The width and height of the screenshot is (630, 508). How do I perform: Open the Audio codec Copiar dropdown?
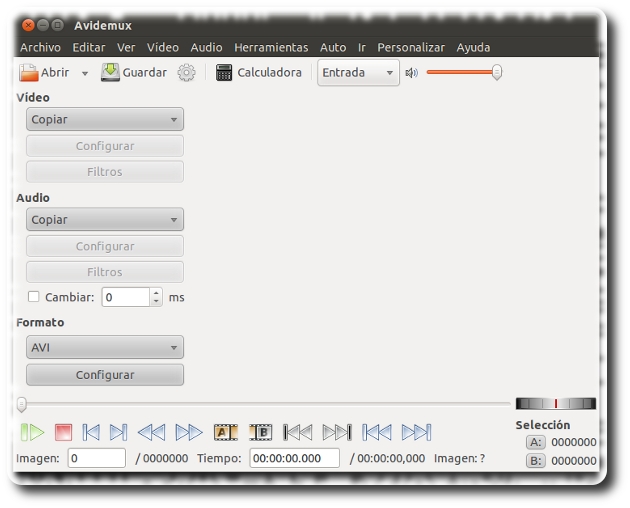(x=105, y=219)
